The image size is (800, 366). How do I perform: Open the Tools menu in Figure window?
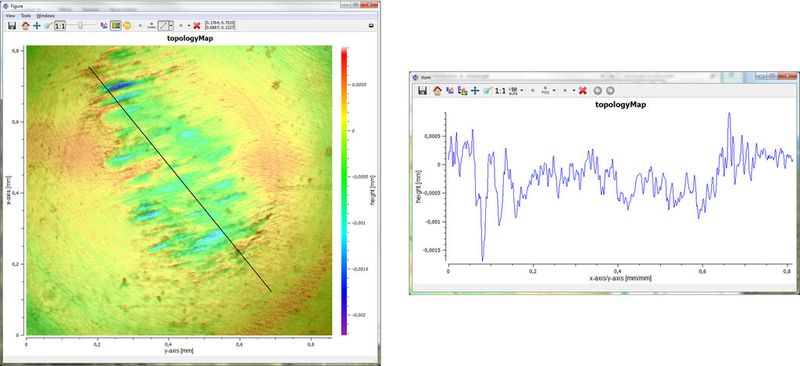click(x=26, y=16)
